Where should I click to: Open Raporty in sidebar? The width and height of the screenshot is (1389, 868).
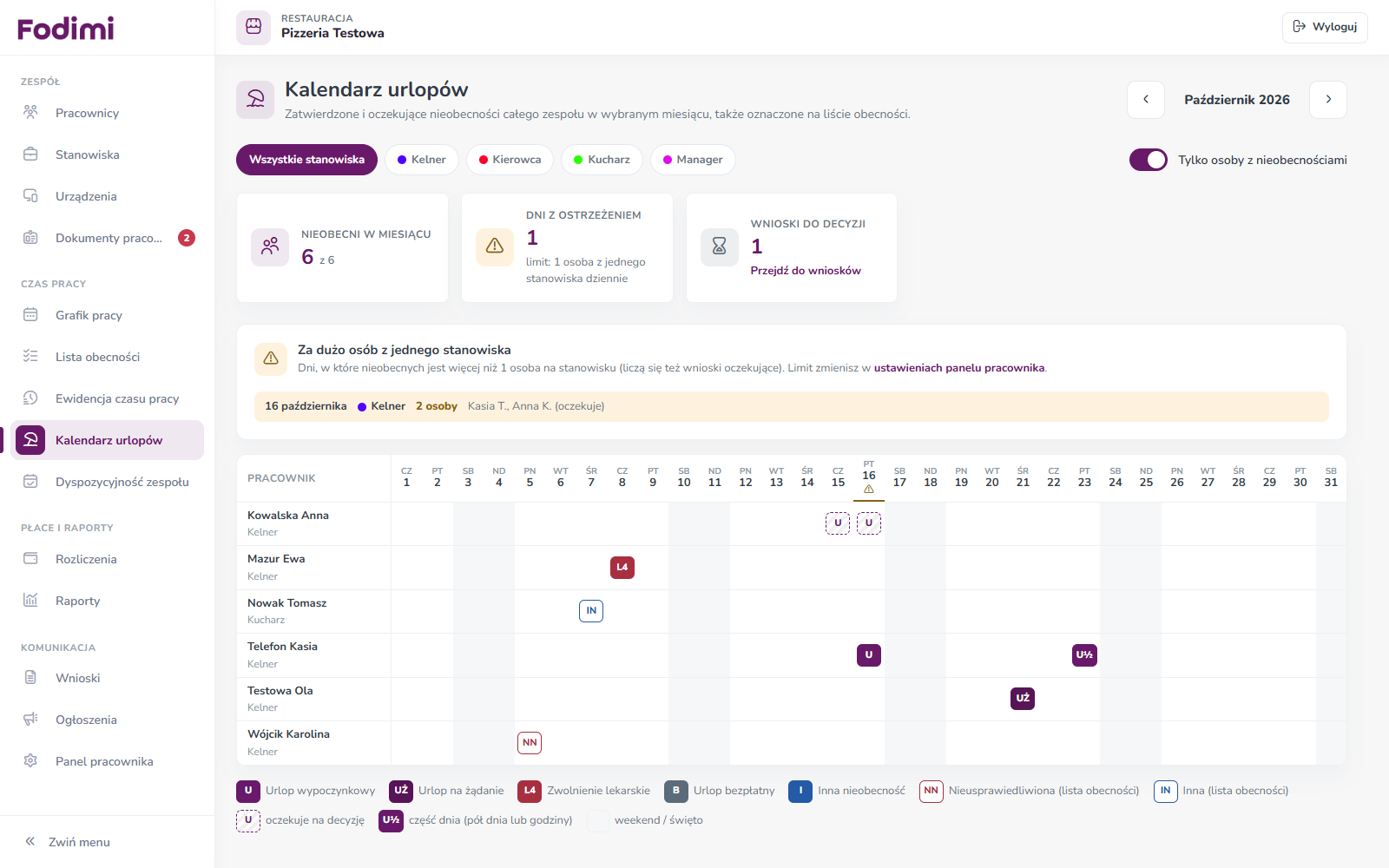pyautogui.click(x=108, y=601)
